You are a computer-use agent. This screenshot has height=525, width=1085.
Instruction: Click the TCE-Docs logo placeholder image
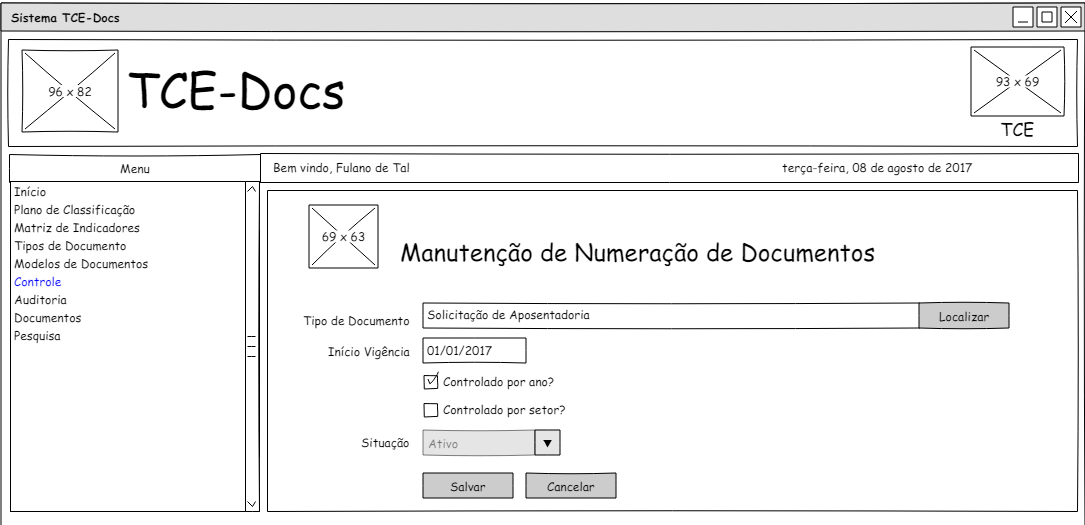[x=70, y=91]
